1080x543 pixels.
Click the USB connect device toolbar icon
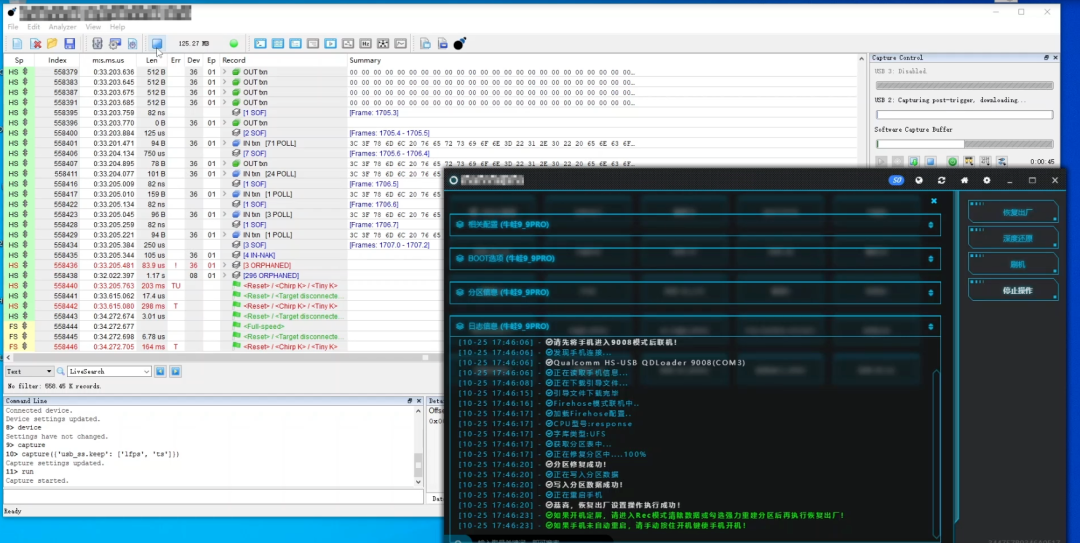pyautogui.click(x=97, y=43)
